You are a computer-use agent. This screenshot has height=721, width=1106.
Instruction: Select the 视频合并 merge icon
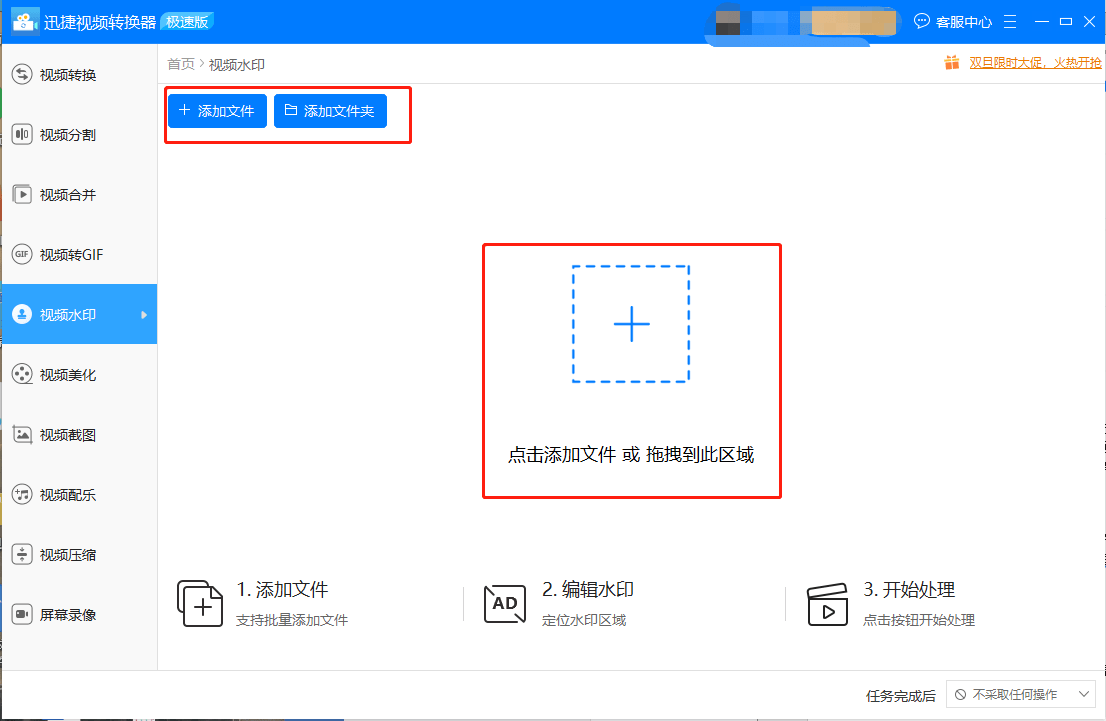click(22, 195)
